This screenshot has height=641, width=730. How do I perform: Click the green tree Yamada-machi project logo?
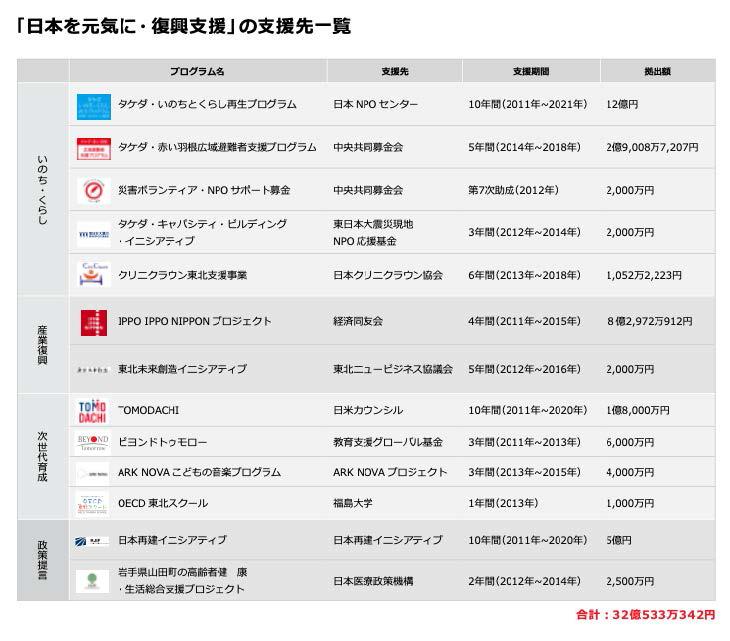pyautogui.click(x=92, y=581)
